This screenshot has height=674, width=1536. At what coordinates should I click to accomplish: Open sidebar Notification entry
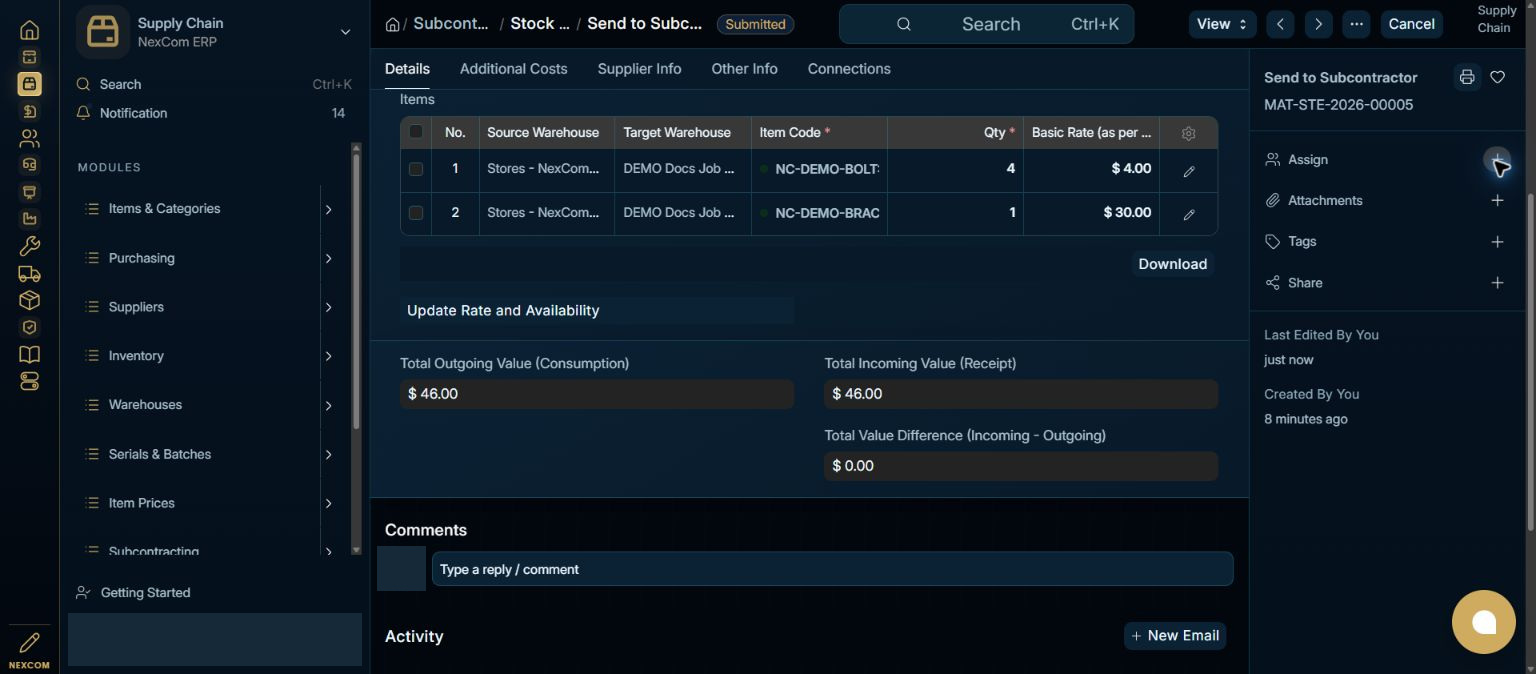[x=211, y=113]
